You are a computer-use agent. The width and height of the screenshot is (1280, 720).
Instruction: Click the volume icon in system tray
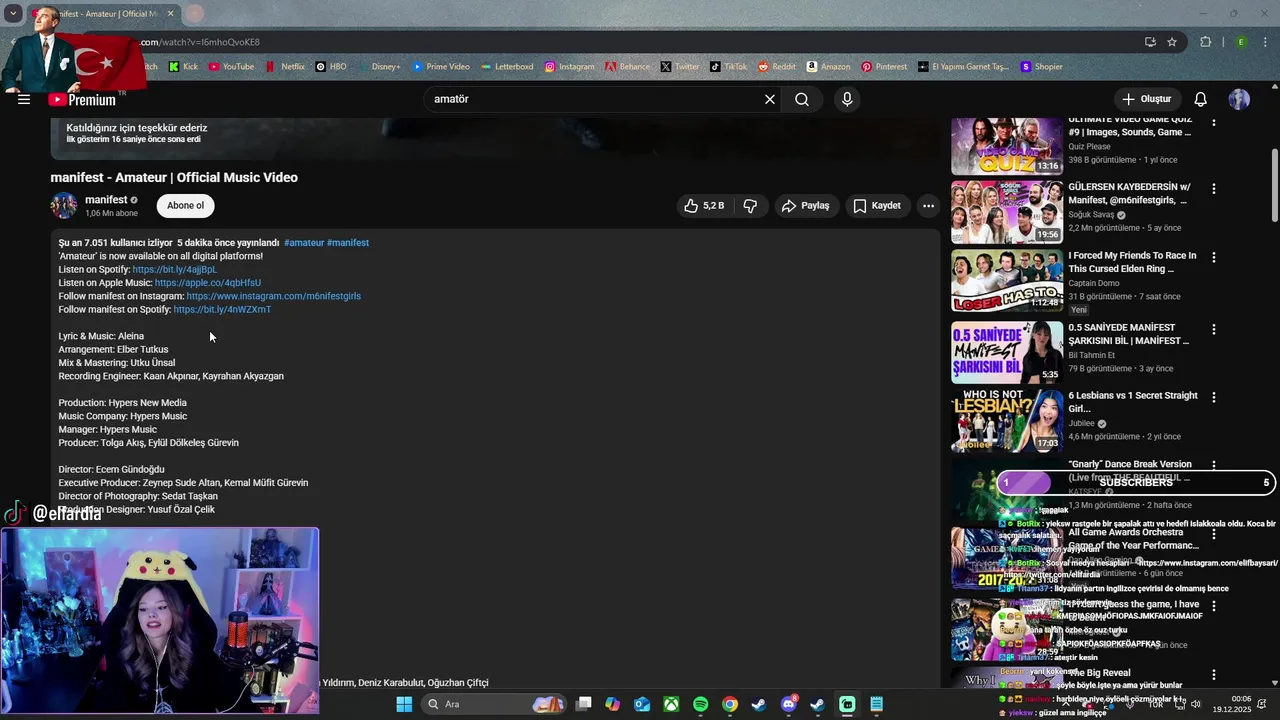pos(1196,704)
